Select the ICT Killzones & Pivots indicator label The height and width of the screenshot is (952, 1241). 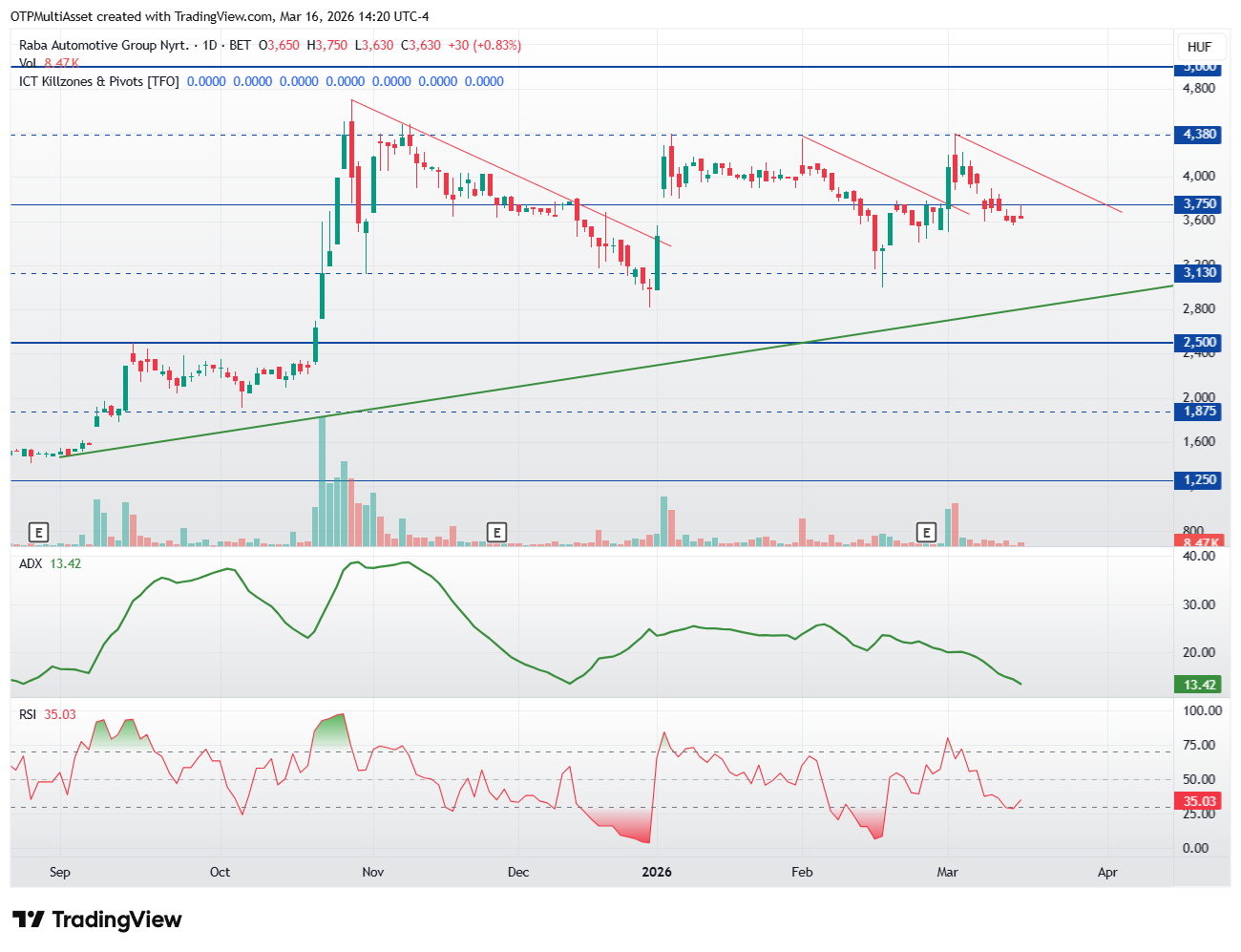click(98, 81)
